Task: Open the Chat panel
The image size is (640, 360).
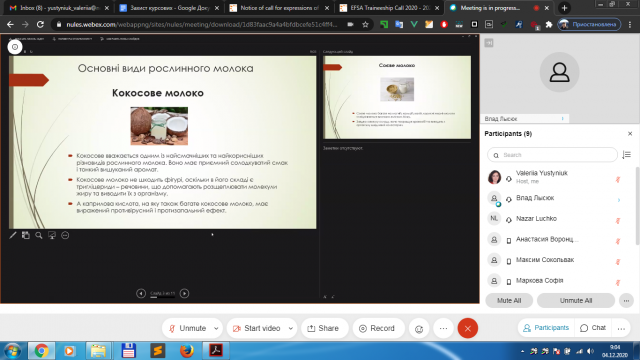Action: pyautogui.click(x=593, y=328)
